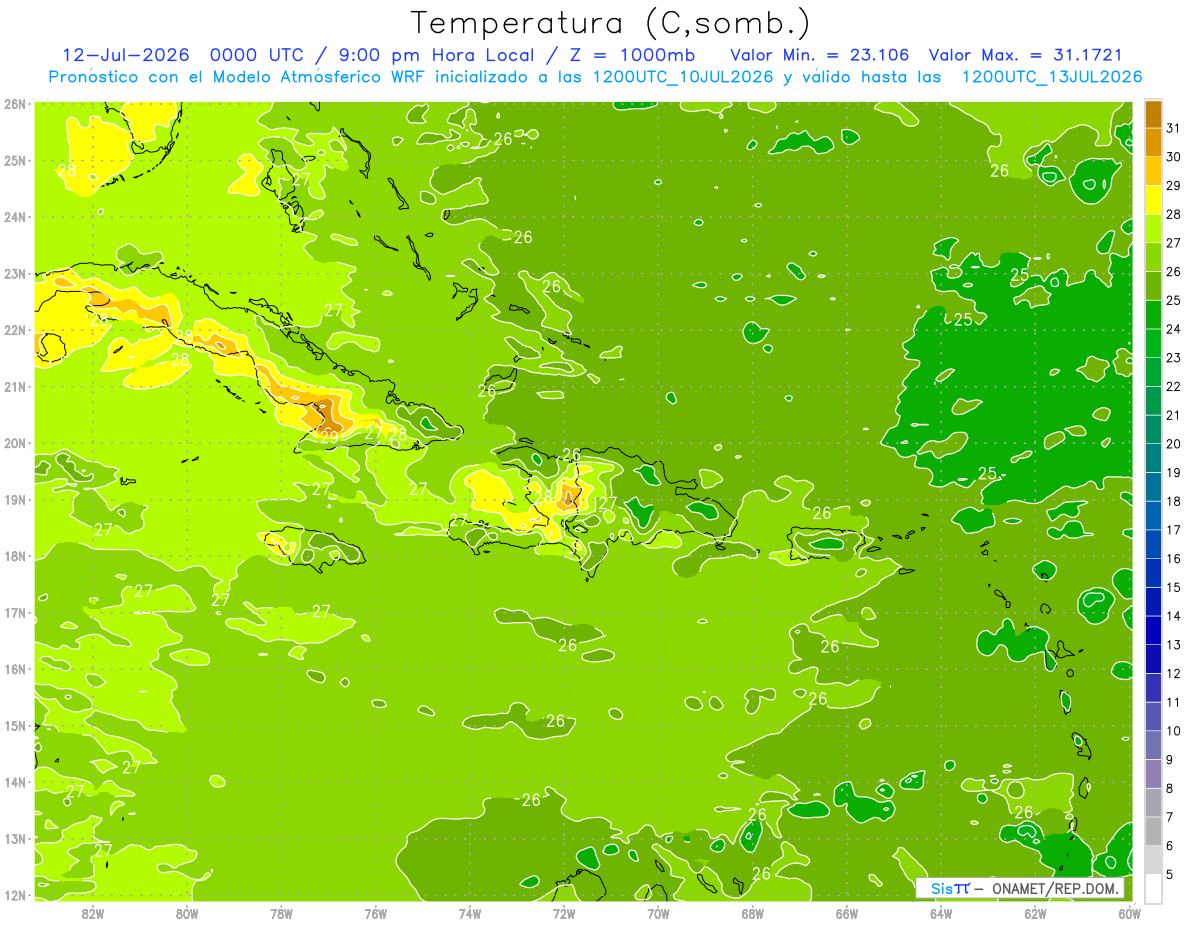
Task: Click the "14N" latitude axis label
Action: pos(15,782)
